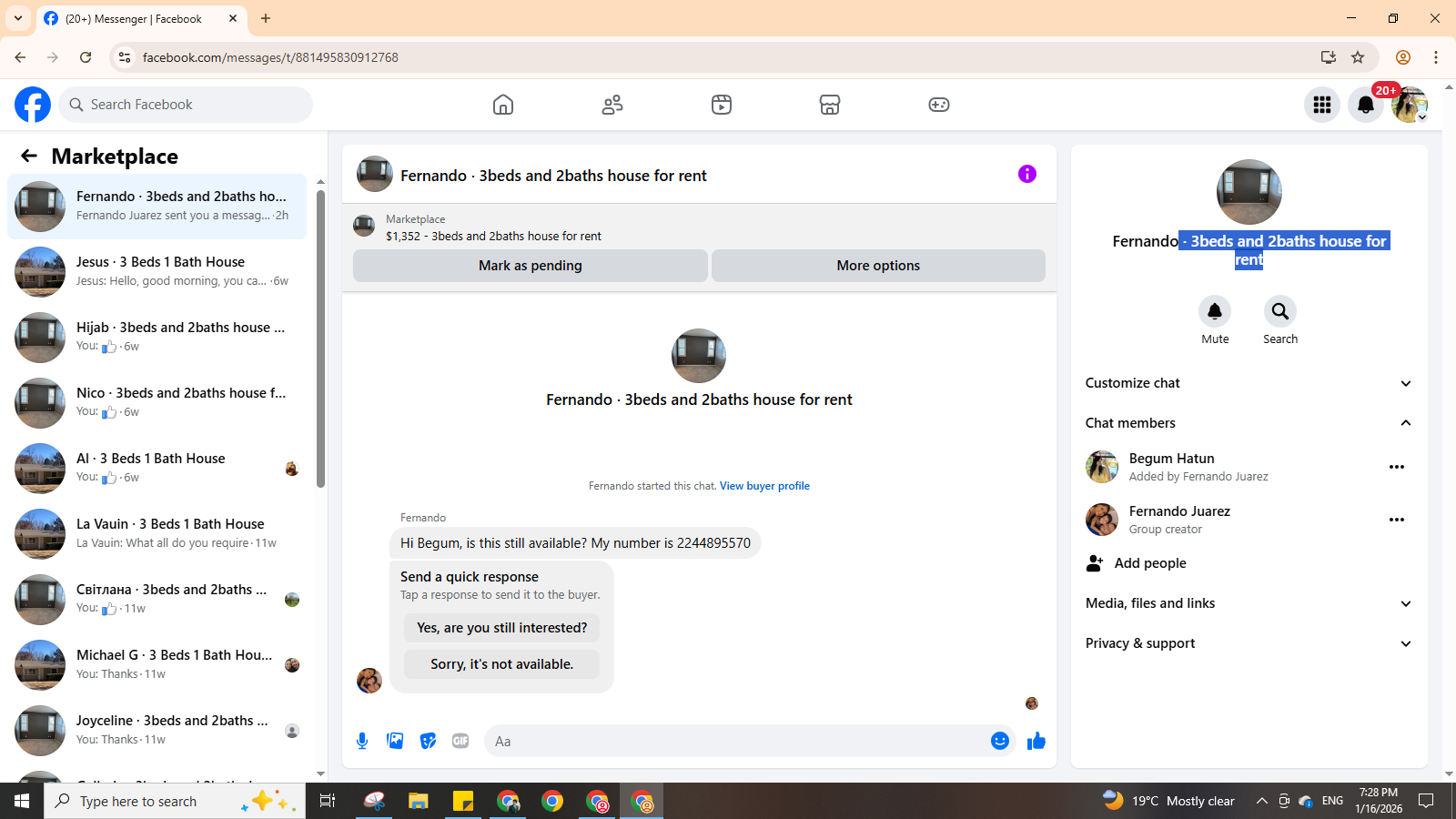Click the conversation list scrollbar
This screenshot has width=1456, height=819.
tap(320, 339)
